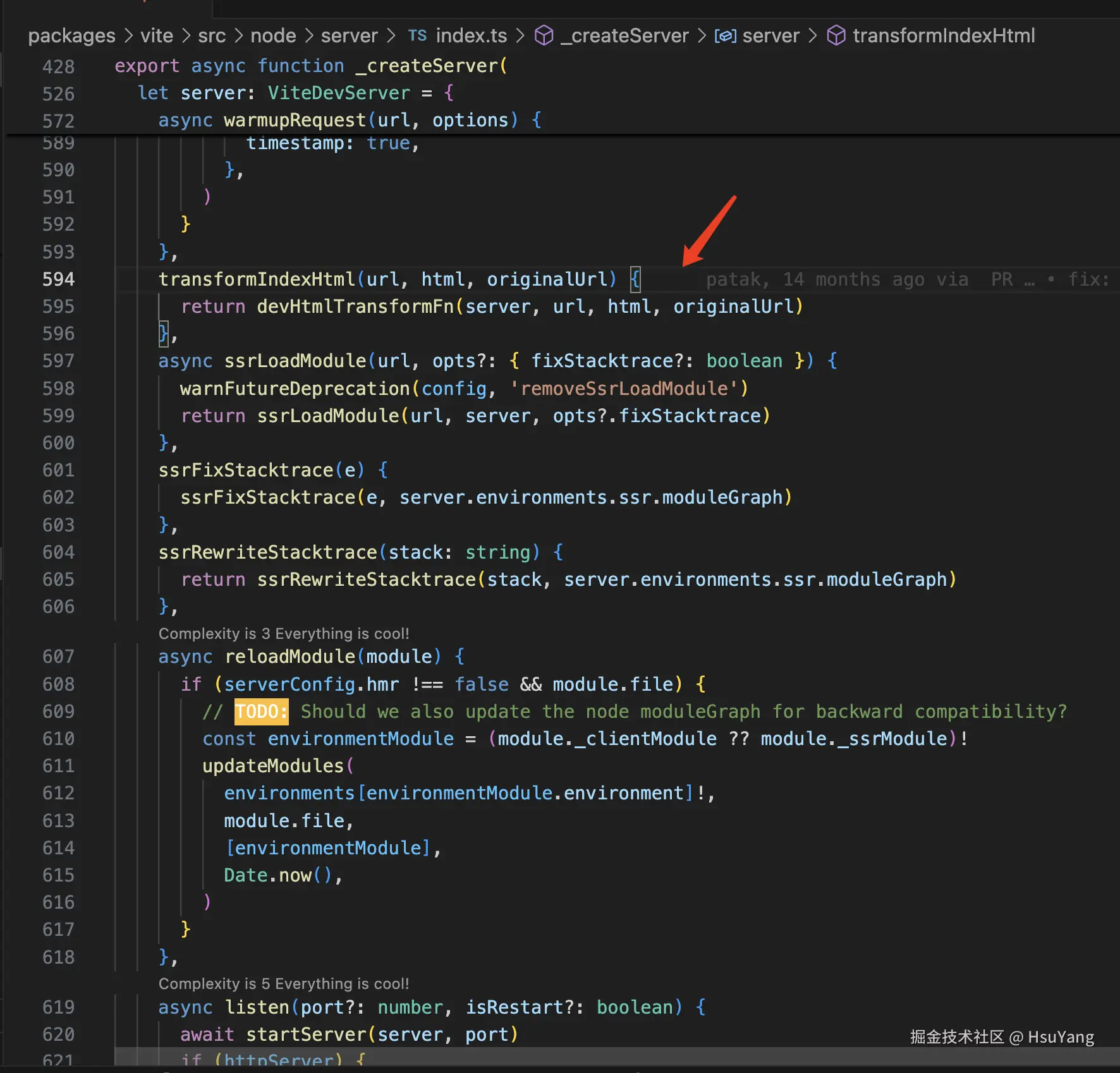Click the cube icon before _createServer breadcrumb
Viewport: 1120px width, 1073px height.
point(544,35)
